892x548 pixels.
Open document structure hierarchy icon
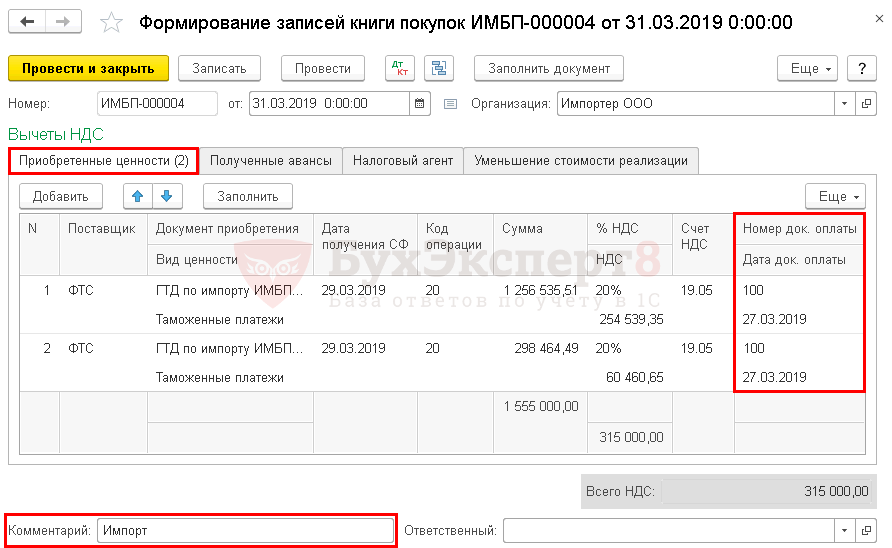click(x=438, y=68)
